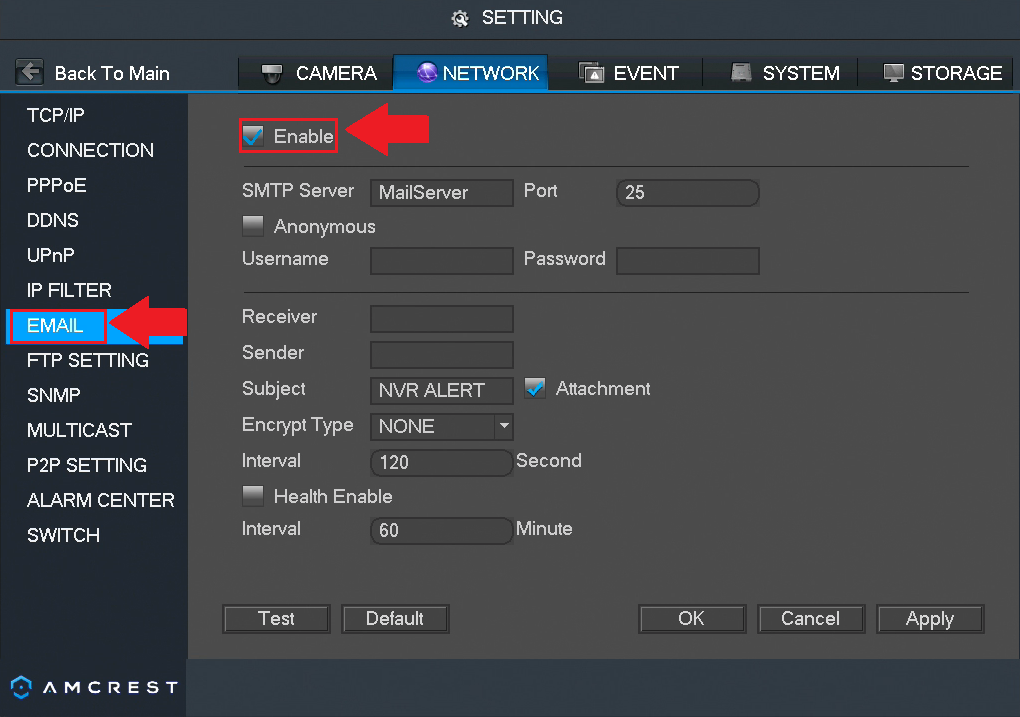Image resolution: width=1020 pixels, height=717 pixels.
Task: Click the Subject field showing NVR ALERT
Action: coord(442,390)
